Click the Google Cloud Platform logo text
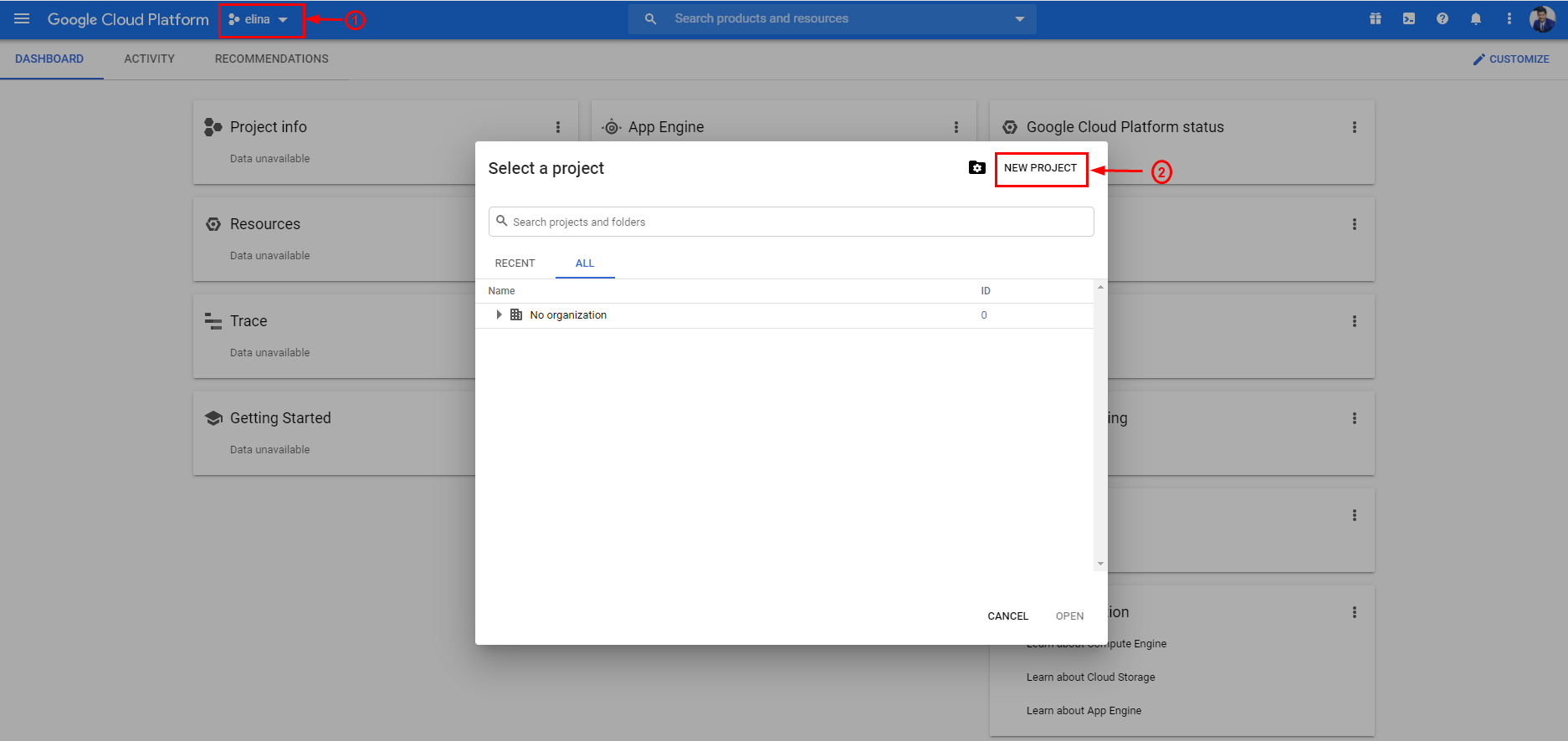 click(x=128, y=19)
